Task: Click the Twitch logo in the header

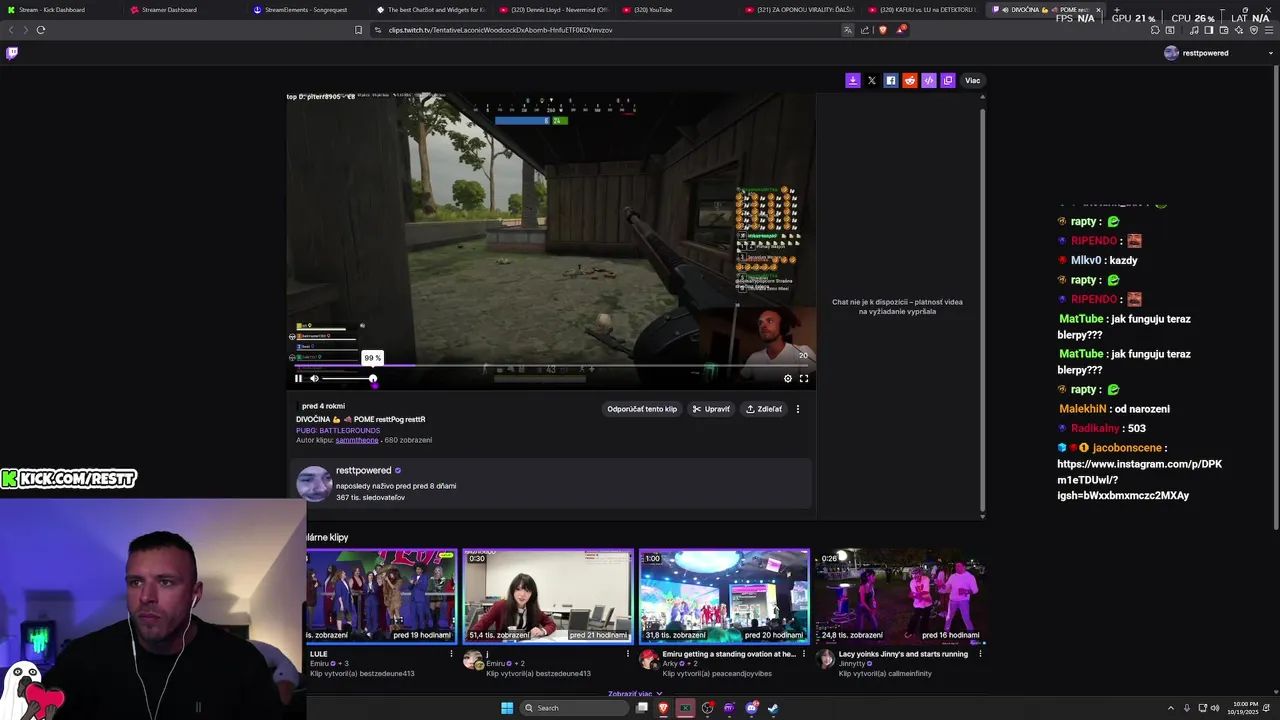Action: pyautogui.click(x=12, y=53)
